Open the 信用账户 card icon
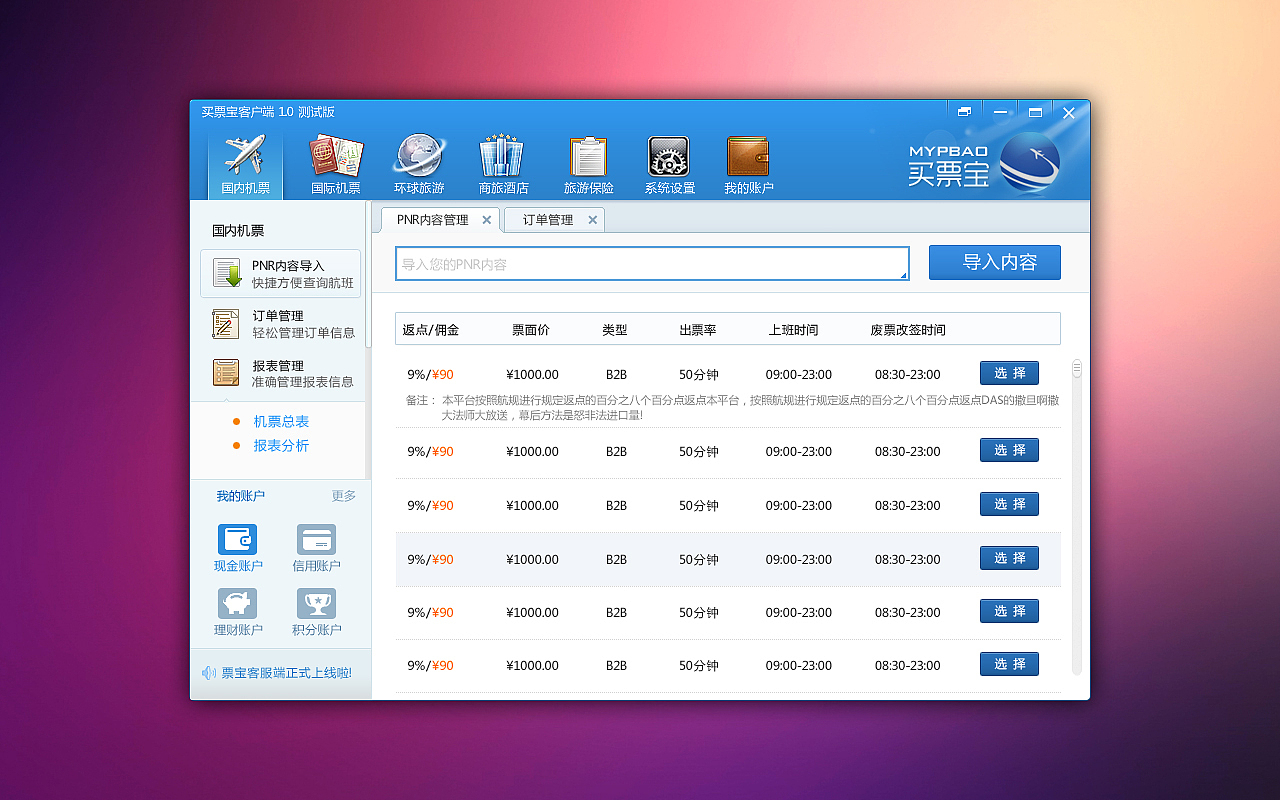 316,548
